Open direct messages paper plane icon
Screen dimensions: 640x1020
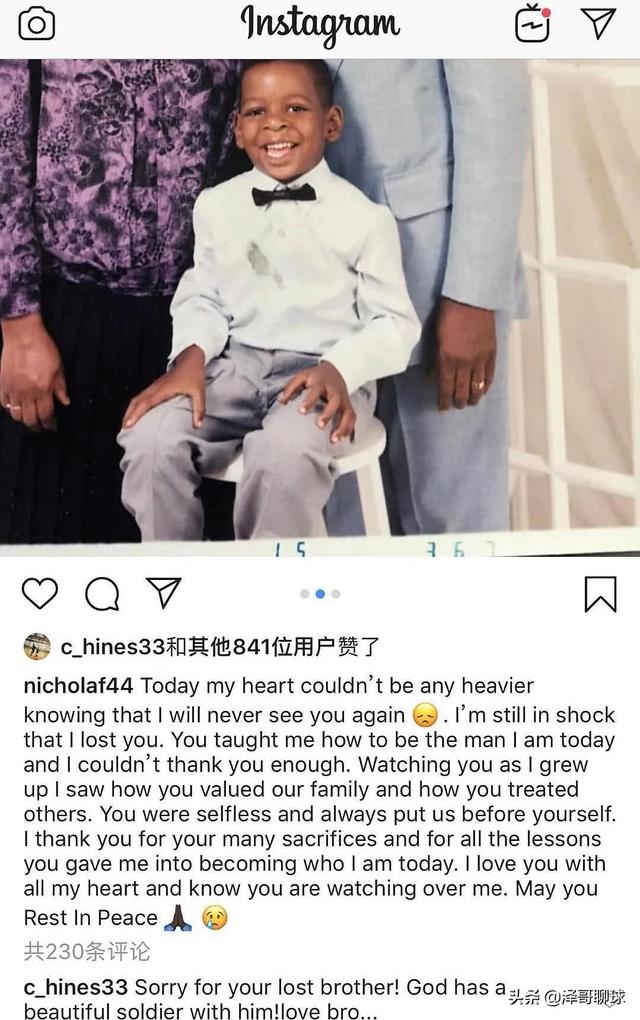598,23
